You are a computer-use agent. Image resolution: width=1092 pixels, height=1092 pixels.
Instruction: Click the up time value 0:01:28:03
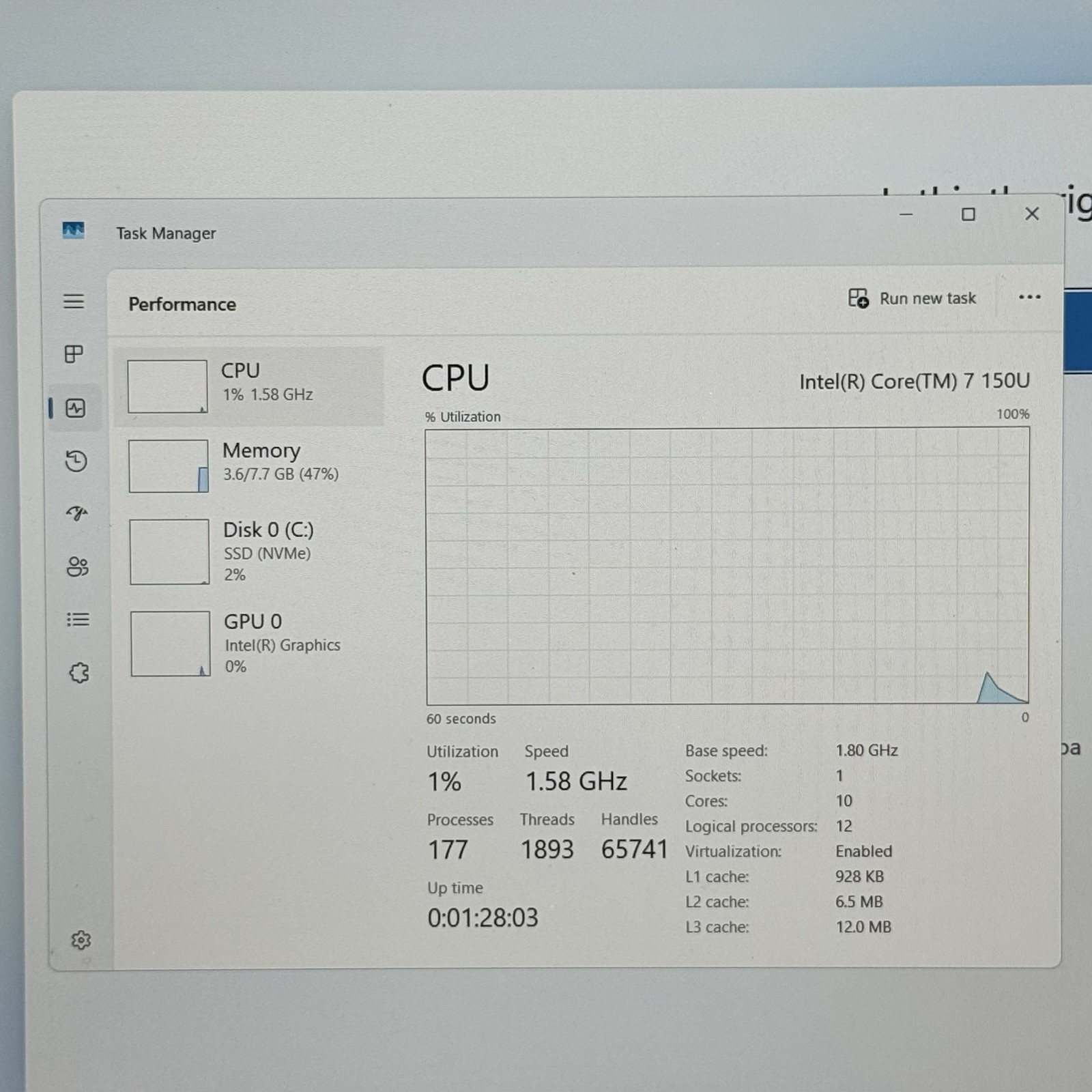coord(483,918)
